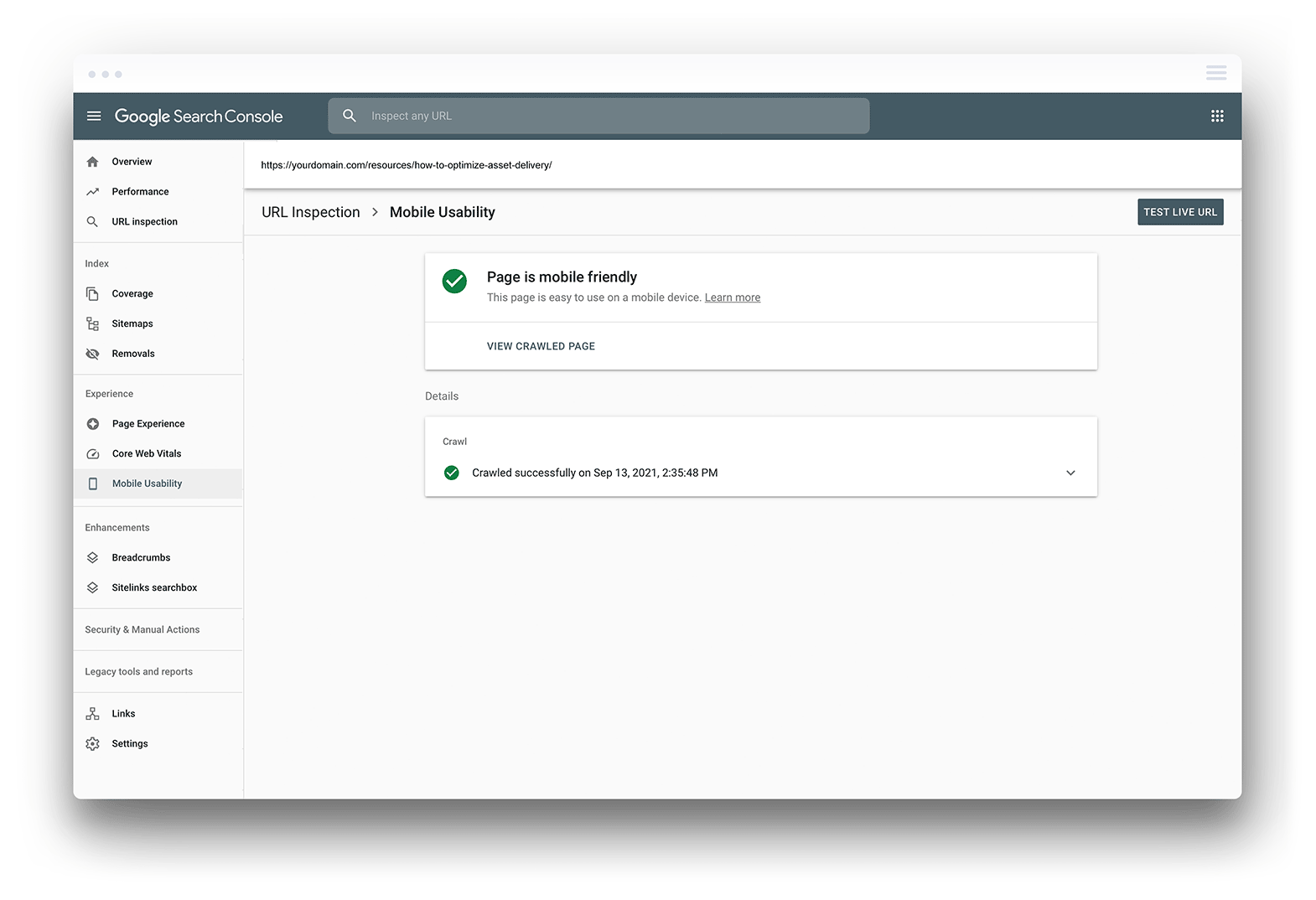The image size is (1316, 900).
Task: Click the Page Experience icon
Action: (93, 424)
